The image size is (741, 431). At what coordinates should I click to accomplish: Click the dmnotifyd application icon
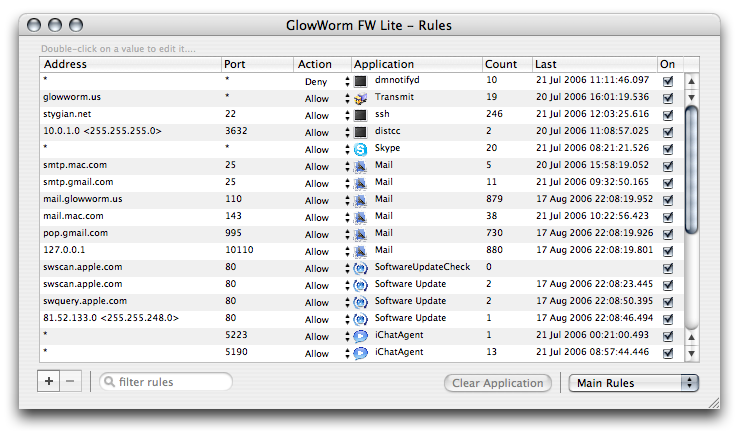tap(361, 81)
